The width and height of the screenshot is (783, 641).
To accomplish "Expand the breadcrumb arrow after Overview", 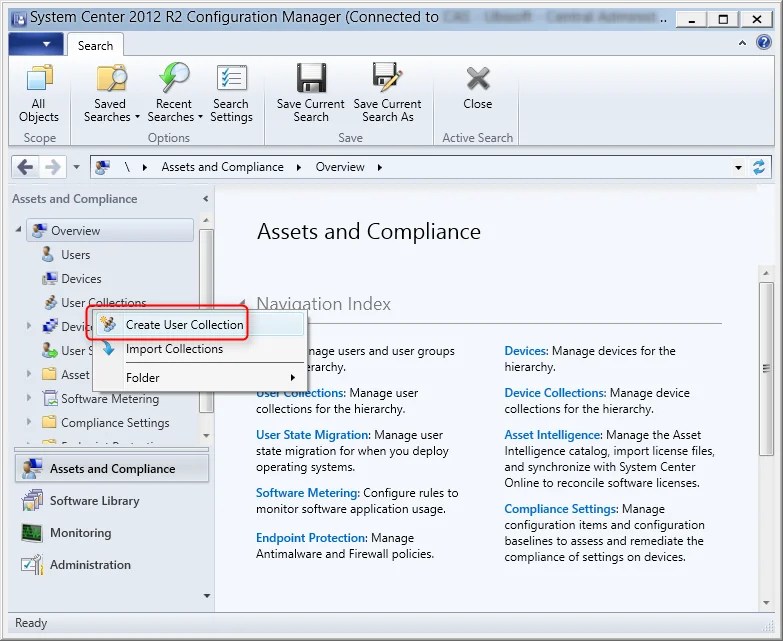I will (380, 167).
